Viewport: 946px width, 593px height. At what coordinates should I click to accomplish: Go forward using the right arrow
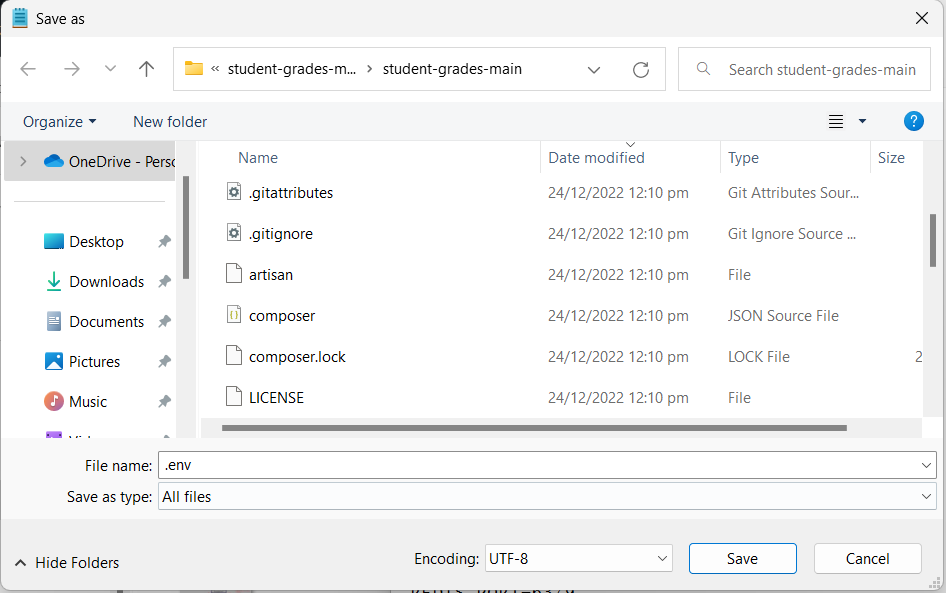(x=72, y=69)
